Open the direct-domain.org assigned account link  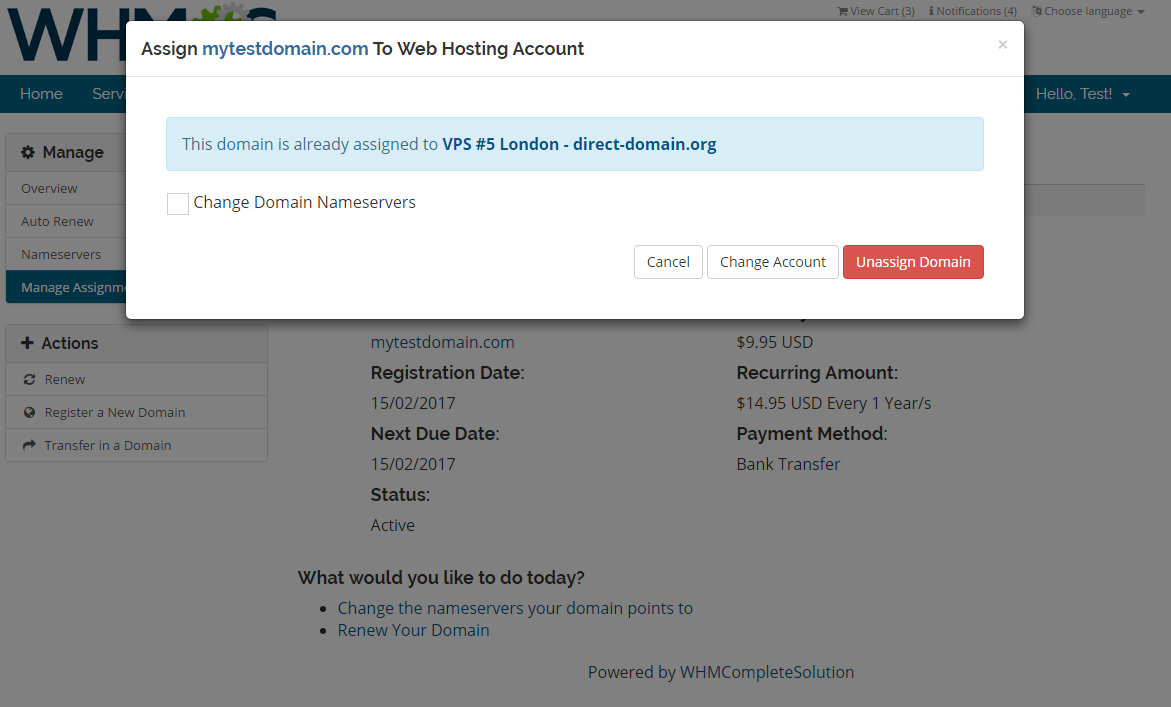click(x=579, y=143)
